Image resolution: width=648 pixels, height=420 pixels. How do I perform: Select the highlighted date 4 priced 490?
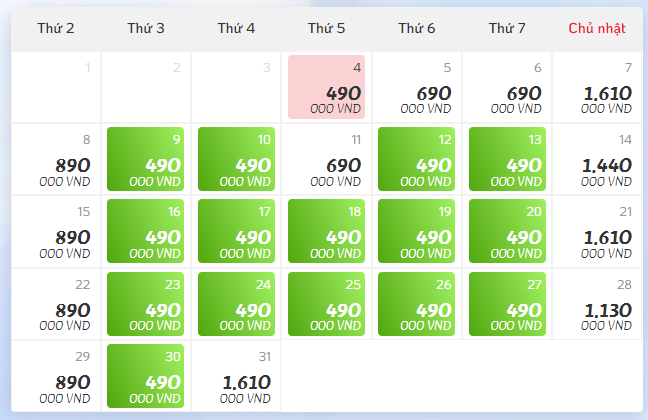coord(326,87)
